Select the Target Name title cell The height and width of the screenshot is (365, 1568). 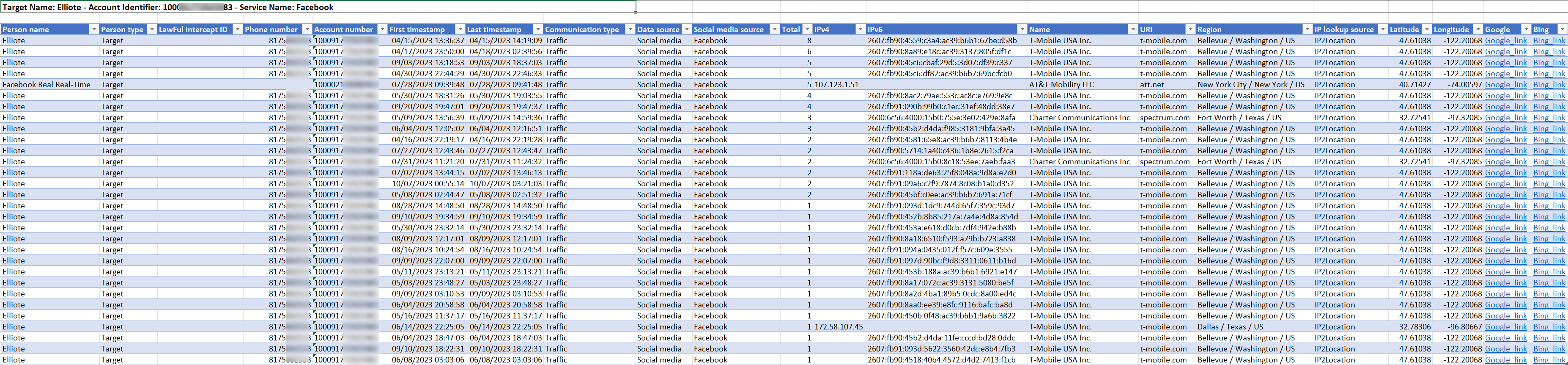coord(318,7)
